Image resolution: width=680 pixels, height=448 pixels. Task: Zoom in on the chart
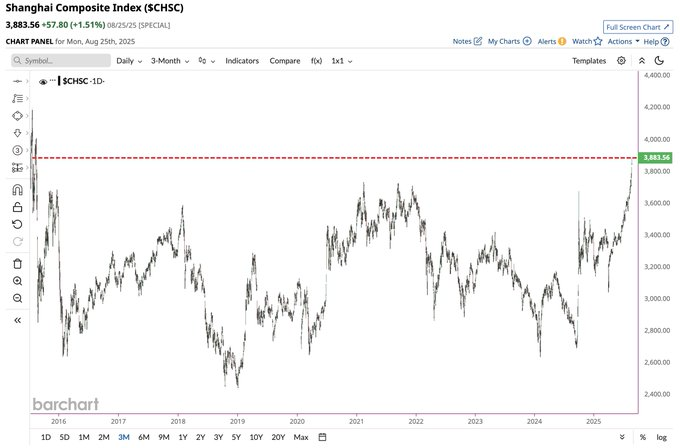pyautogui.click(x=17, y=281)
